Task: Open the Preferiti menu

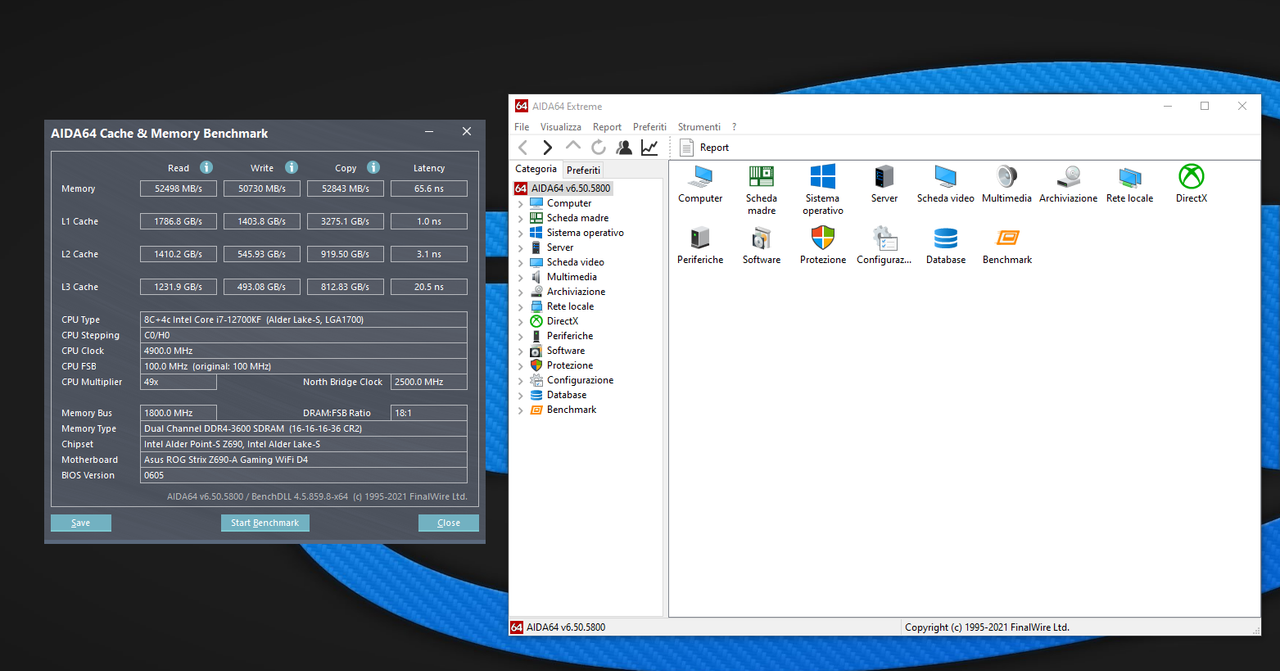Action: pos(649,127)
